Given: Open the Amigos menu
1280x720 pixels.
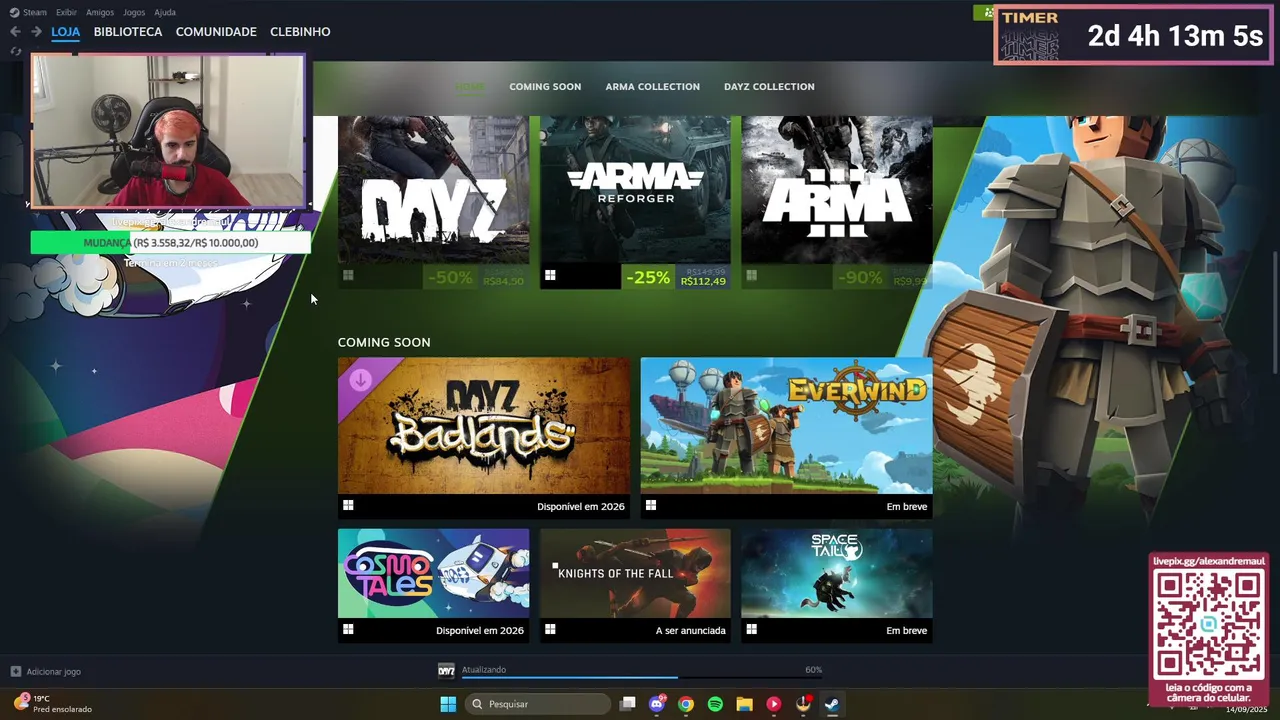Looking at the screenshot, I should click(100, 12).
